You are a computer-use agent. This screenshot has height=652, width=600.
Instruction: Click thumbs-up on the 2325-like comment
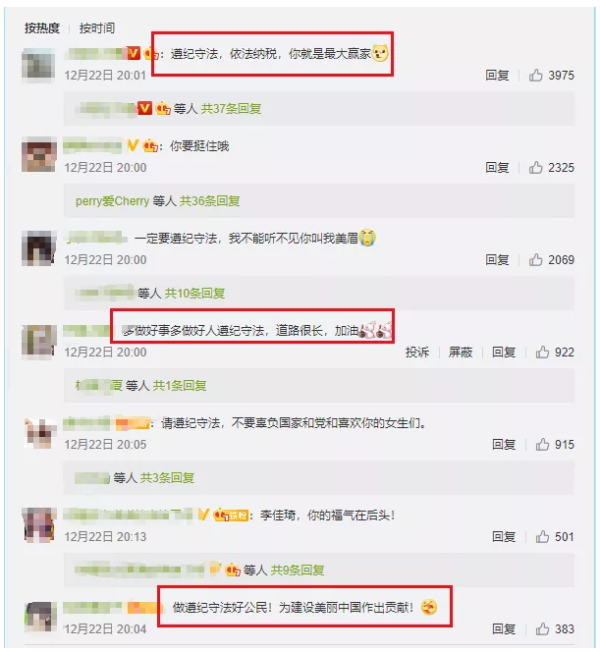536,168
